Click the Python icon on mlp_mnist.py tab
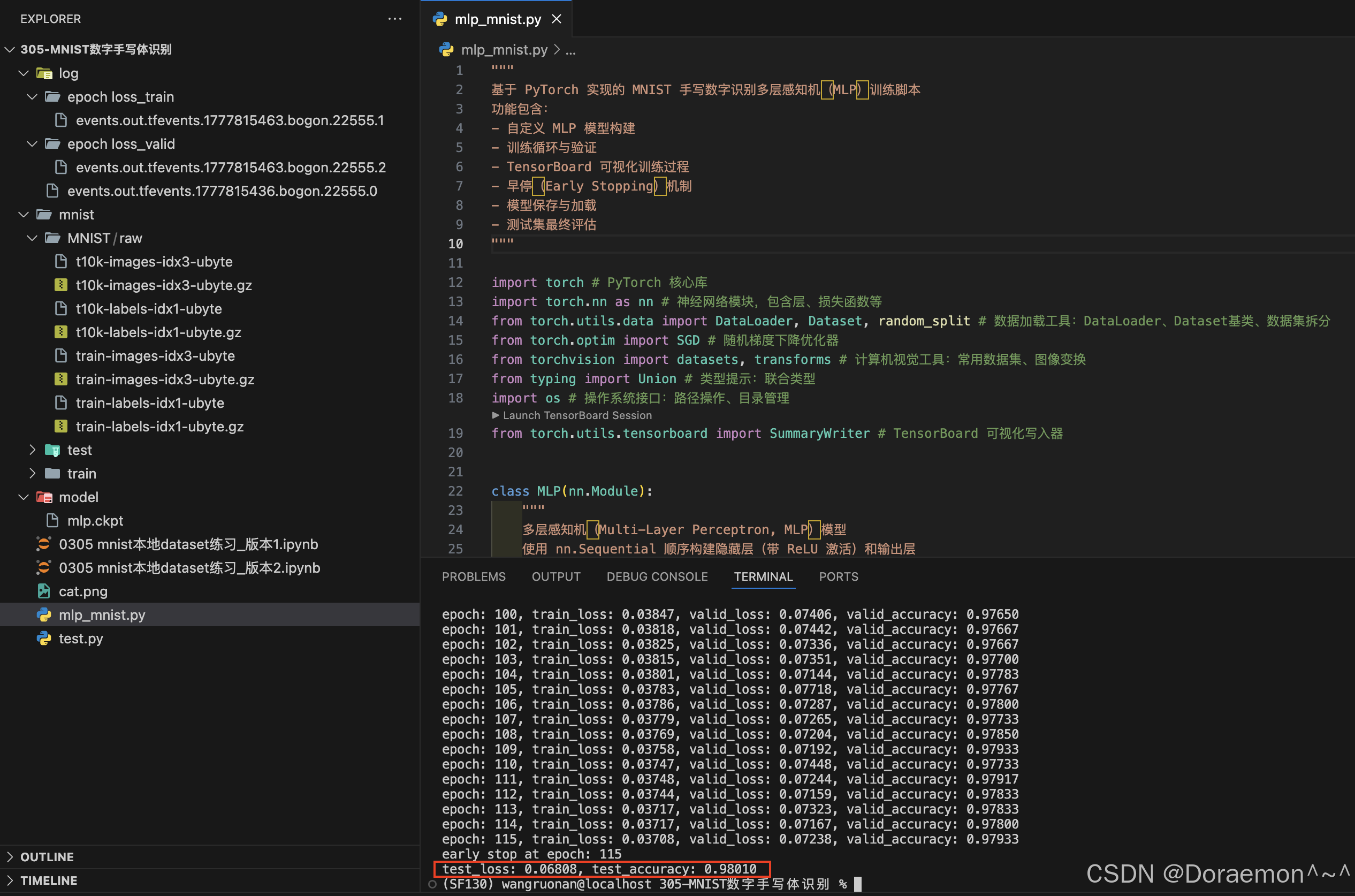The height and width of the screenshot is (896, 1355). point(440,19)
